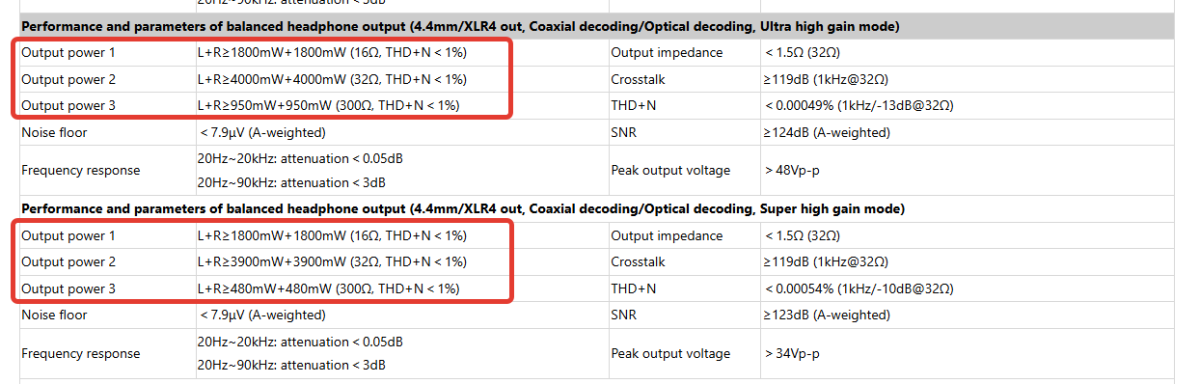Image resolution: width=1200 pixels, height=384 pixels.
Task: Select the 20Hz~90kHz attenuation line in Ultra section
Action: coord(292,182)
